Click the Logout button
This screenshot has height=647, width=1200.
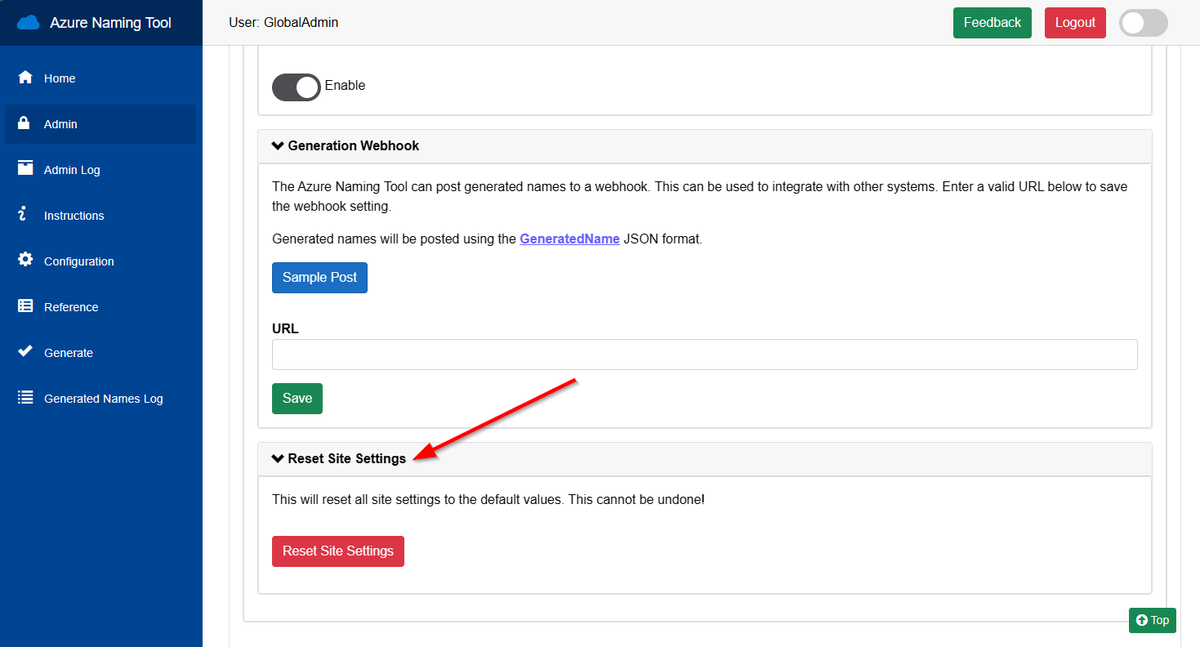[1075, 23]
